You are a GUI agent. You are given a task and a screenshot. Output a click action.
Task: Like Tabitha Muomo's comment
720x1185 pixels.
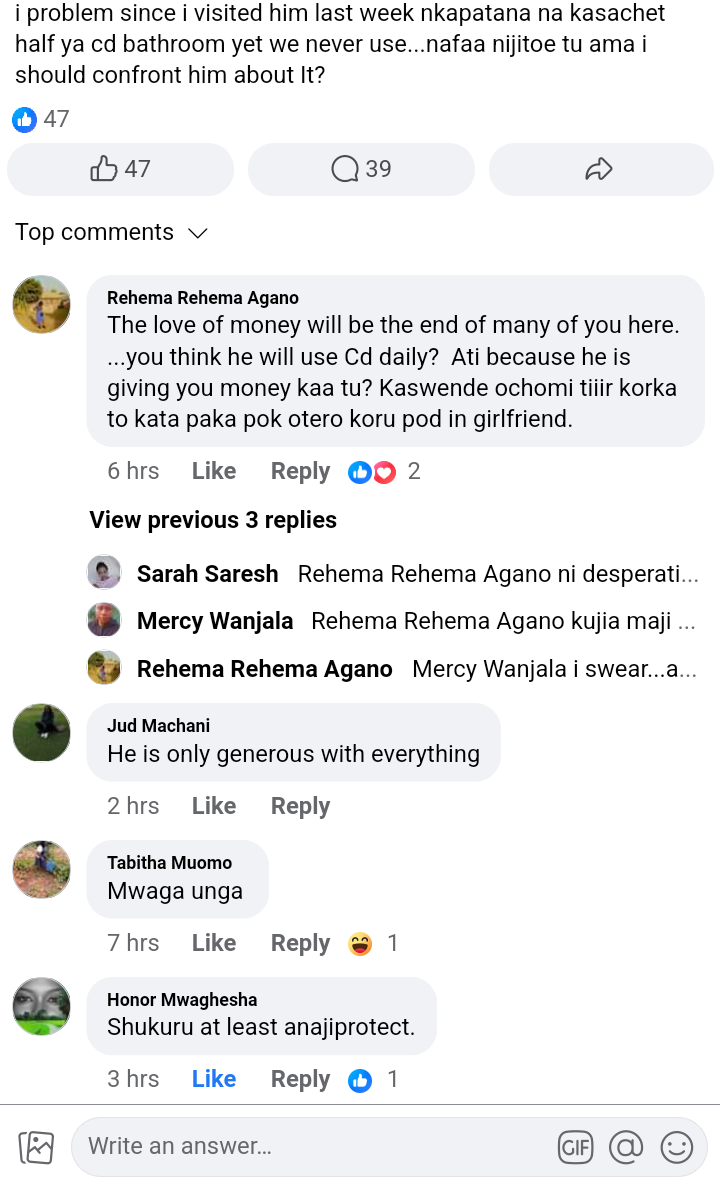(214, 943)
